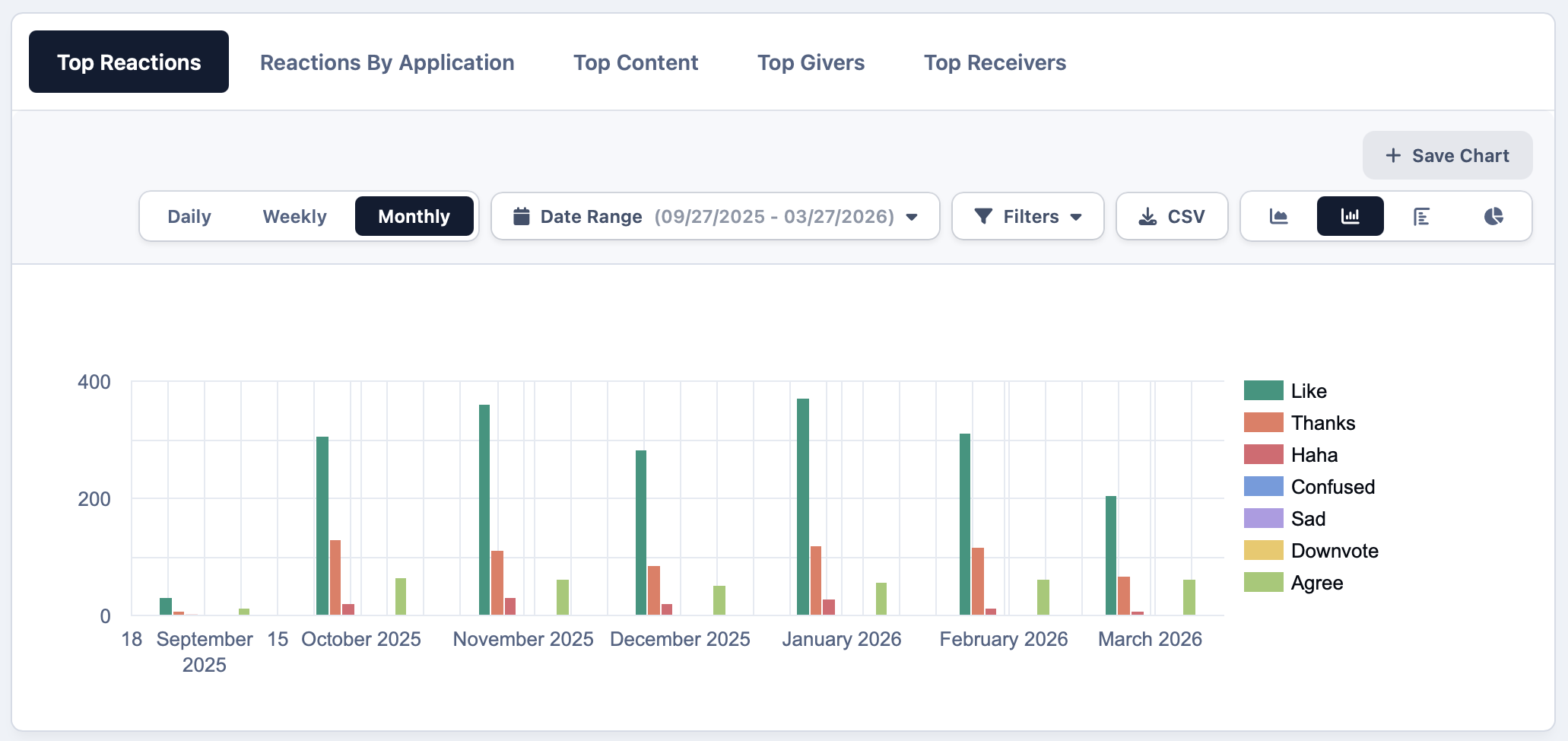Screen dimensions: 1568x741
Task: Click the funnel icon in Filters
Action: pos(983,217)
